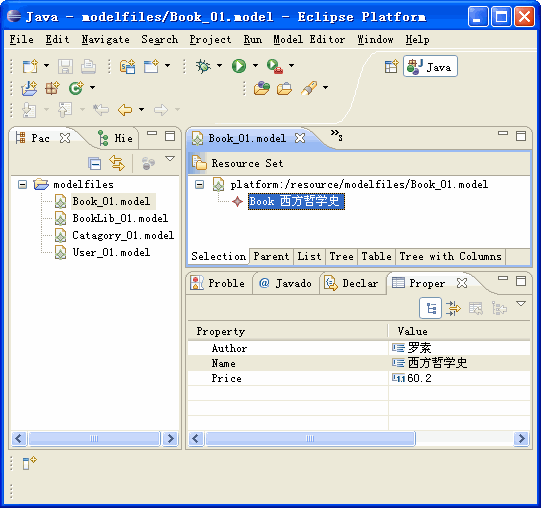The image size is (541, 508).
Task: Select Catagory_01.model file
Action: pyautogui.click(x=123, y=235)
